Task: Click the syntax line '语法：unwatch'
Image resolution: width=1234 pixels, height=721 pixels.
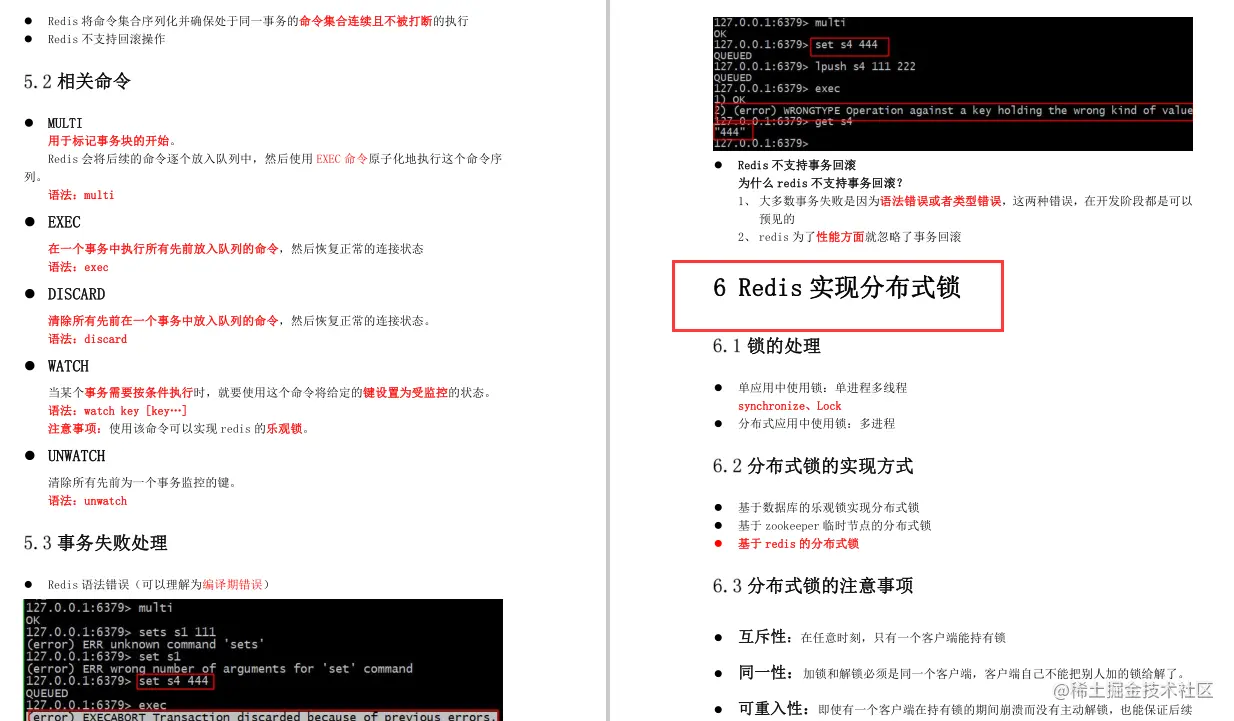Action: coord(88,501)
